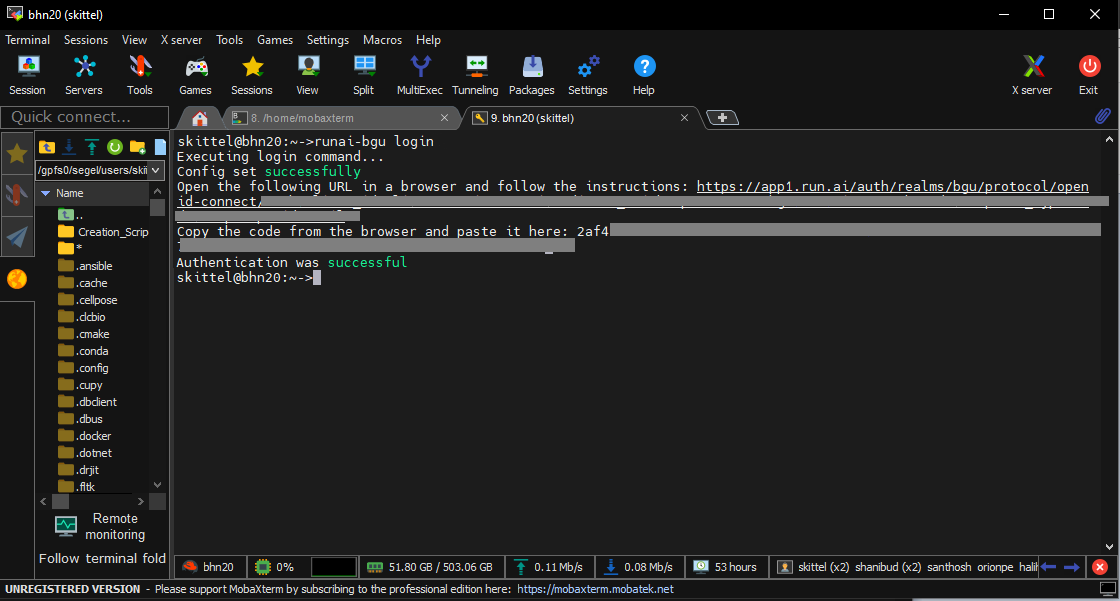Launch the Games toolbar icon

point(195,75)
